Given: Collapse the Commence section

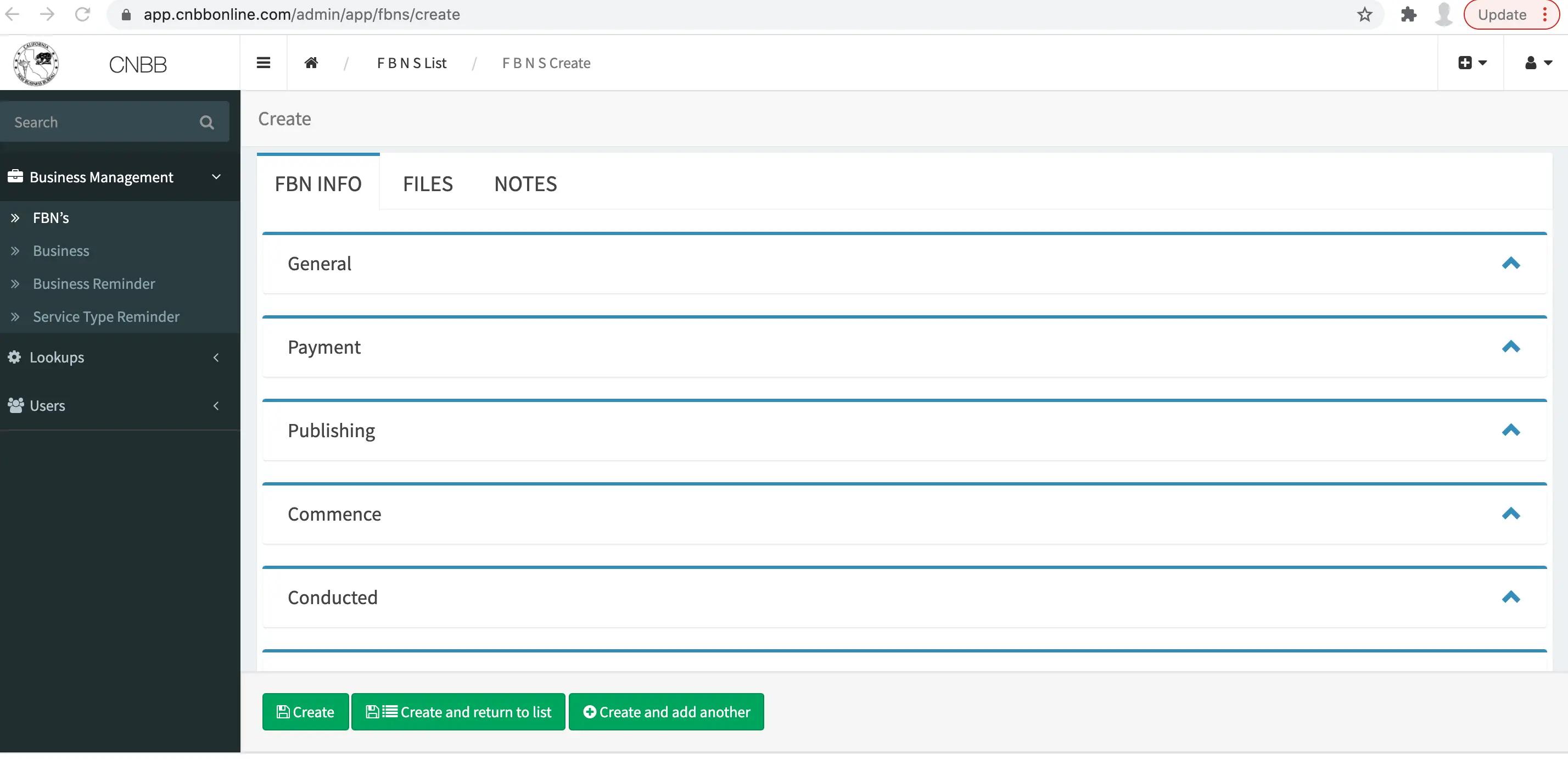Looking at the screenshot, I should click(1513, 514).
